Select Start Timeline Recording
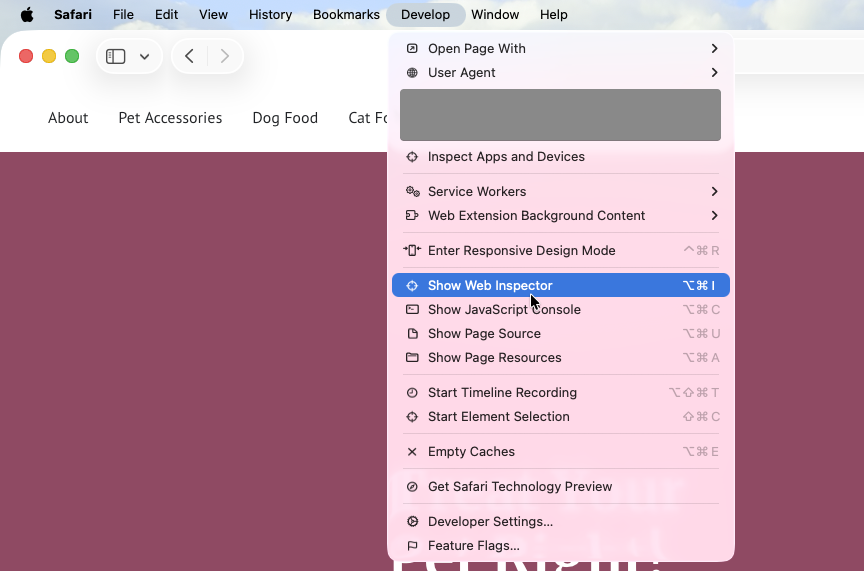This screenshot has width=864, height=571. coord(561,392)
